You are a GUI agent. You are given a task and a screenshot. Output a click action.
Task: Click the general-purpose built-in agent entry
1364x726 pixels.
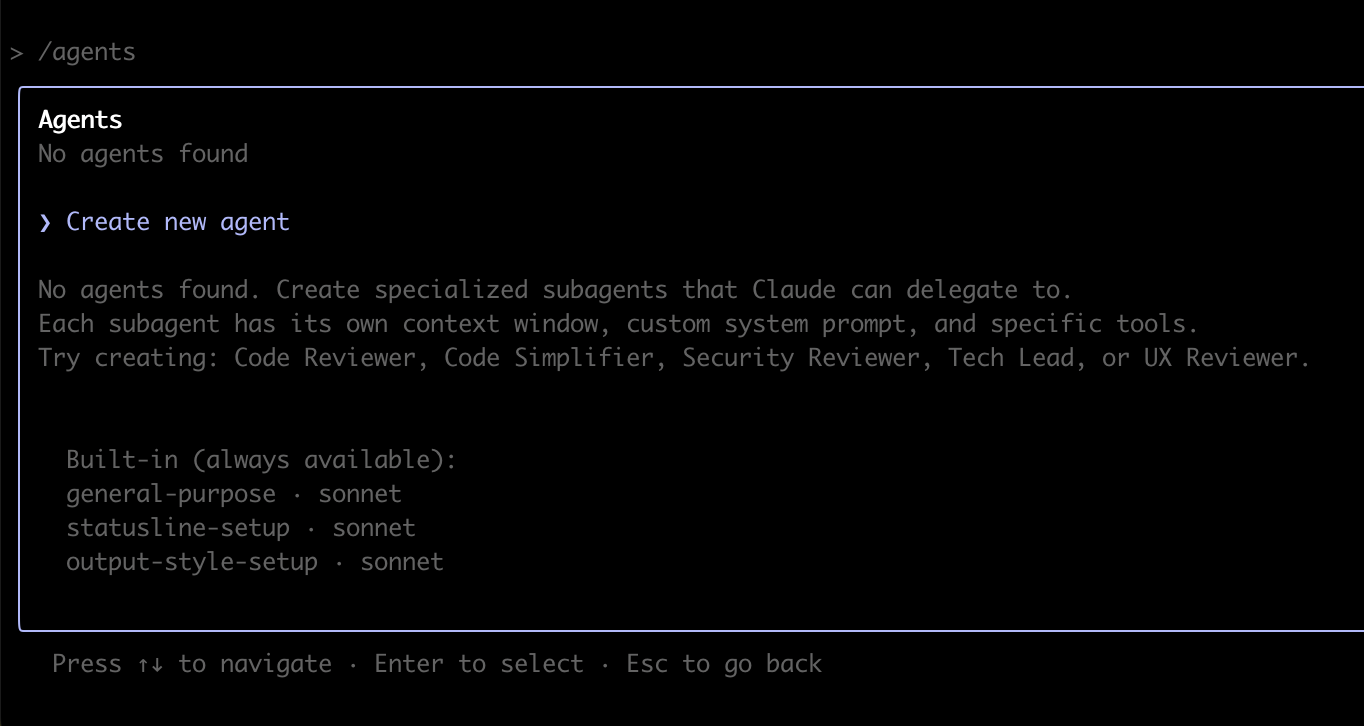point(170,494)
